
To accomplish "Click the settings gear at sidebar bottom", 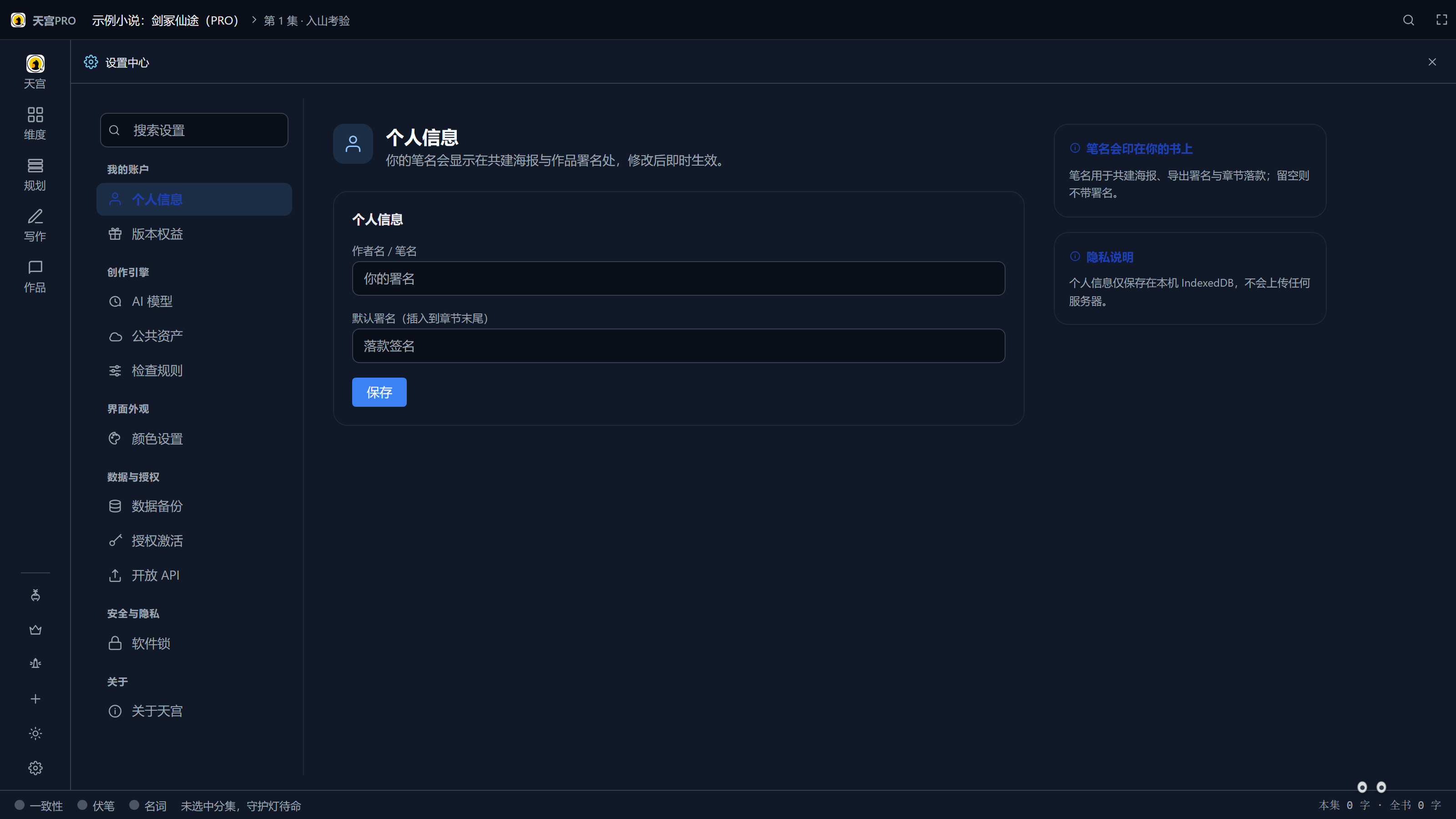I will [x=35, y=768].
